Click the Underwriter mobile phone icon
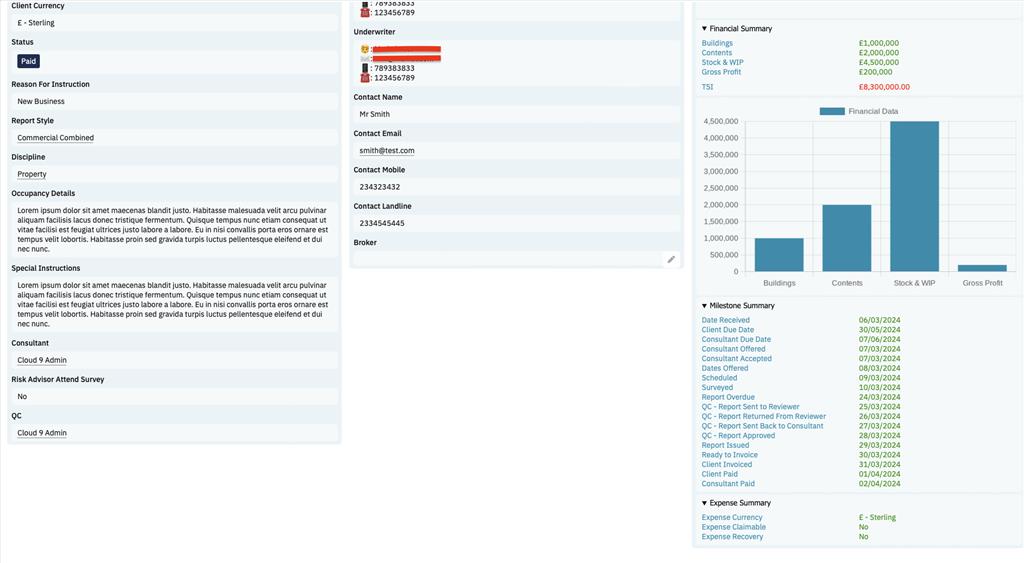1024x563 pixels. pos(365,68)
